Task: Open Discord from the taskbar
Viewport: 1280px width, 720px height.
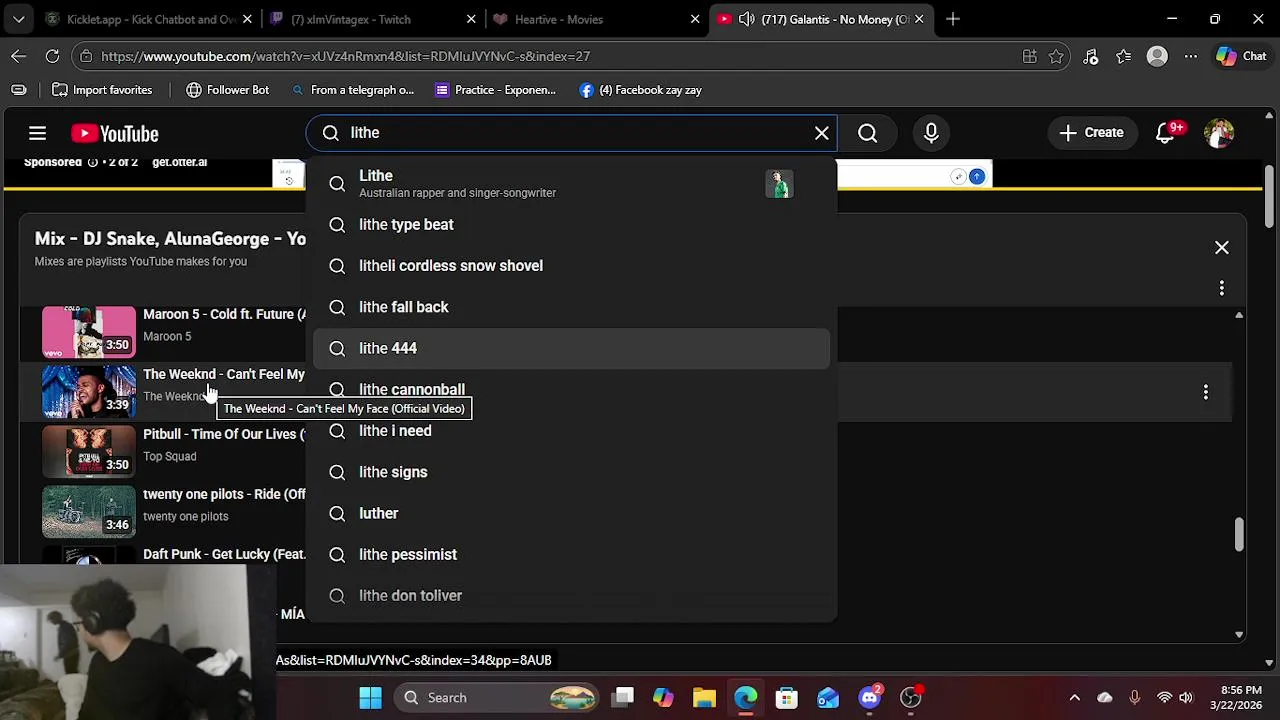Action: [870, 698]
